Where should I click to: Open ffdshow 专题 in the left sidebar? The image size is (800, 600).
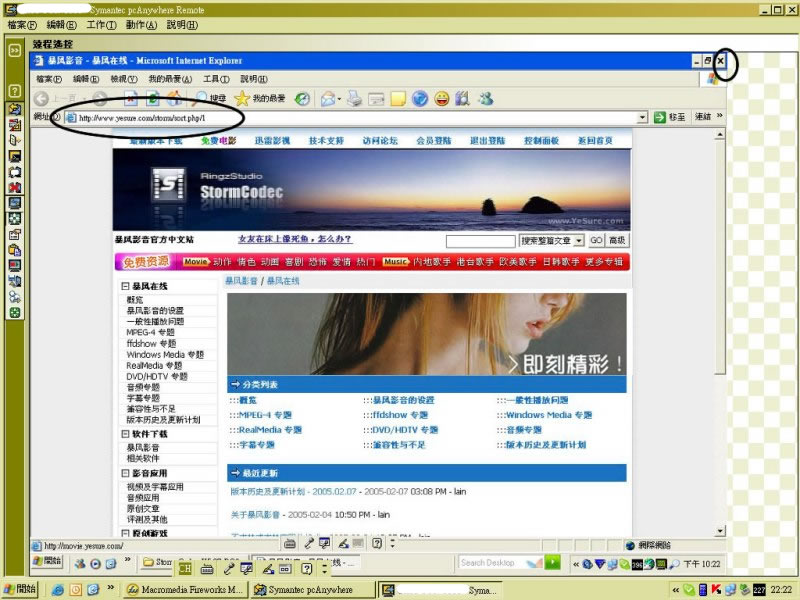click(x=151, y=343)
